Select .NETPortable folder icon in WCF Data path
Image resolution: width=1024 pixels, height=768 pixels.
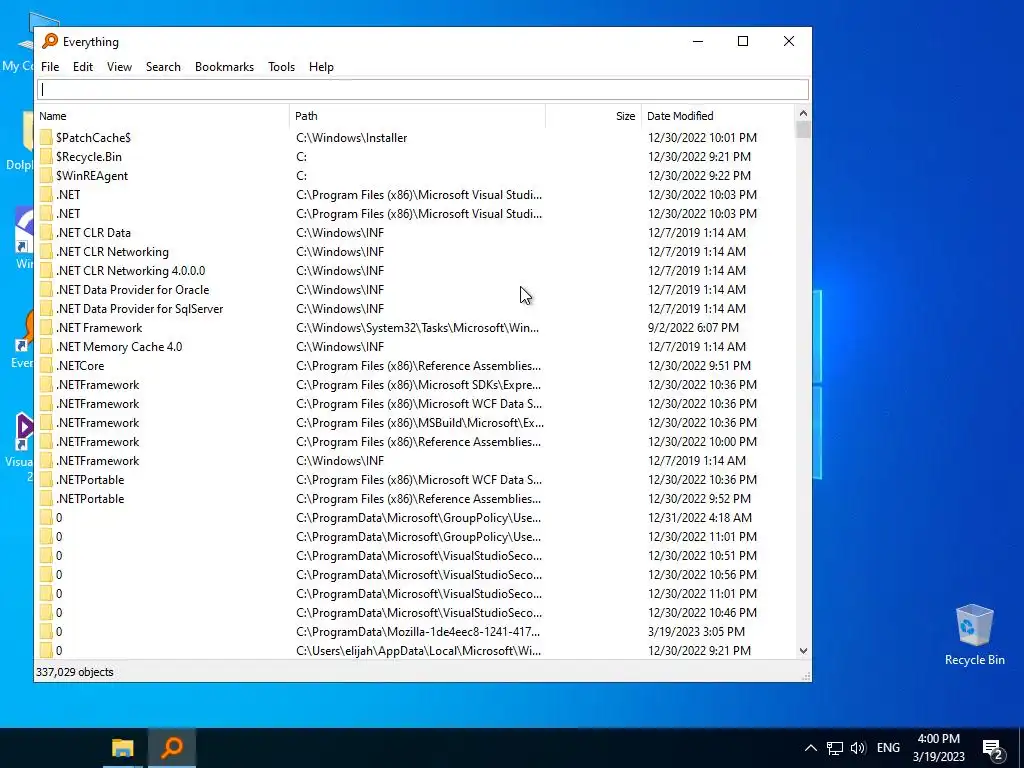[x=46, y=479]
